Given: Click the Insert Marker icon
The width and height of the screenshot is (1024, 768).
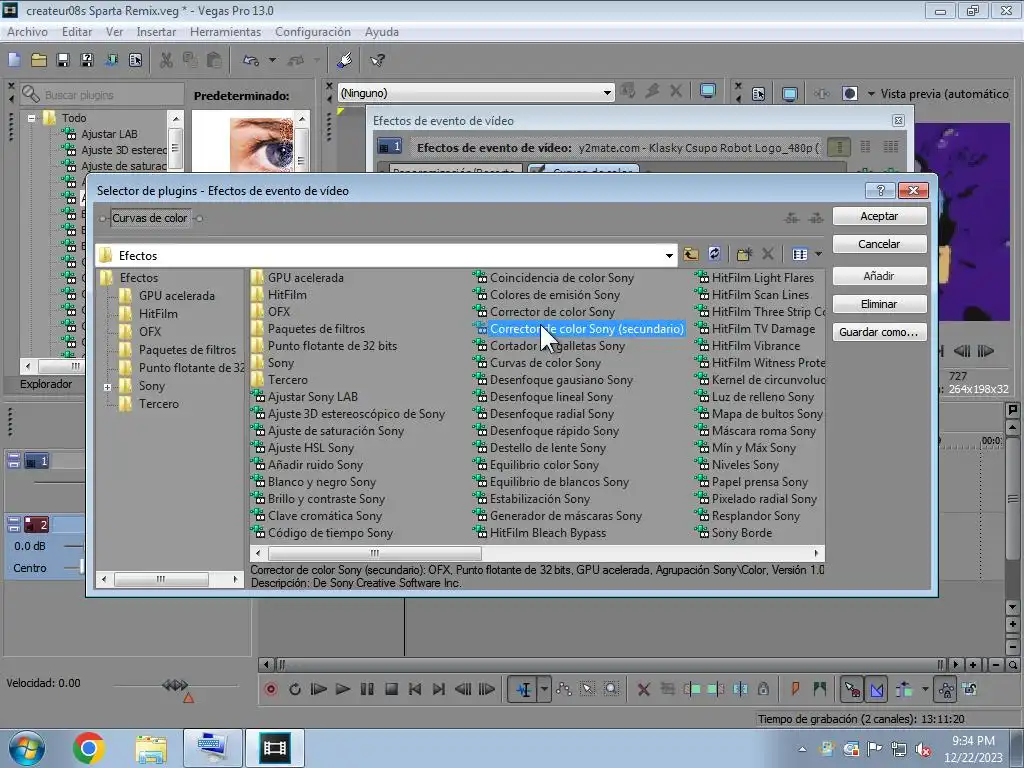Looking at the screenshot, I should (795, 689).
